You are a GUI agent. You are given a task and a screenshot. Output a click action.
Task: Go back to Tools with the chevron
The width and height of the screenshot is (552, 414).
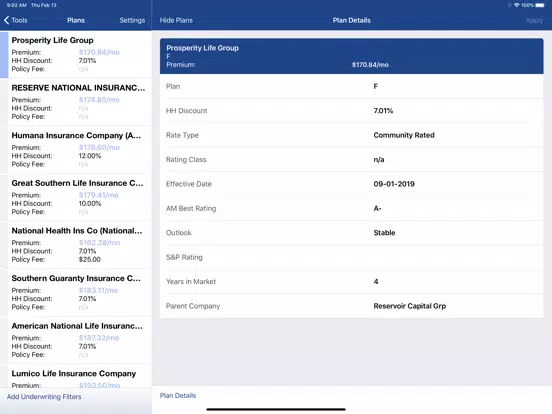15,20
